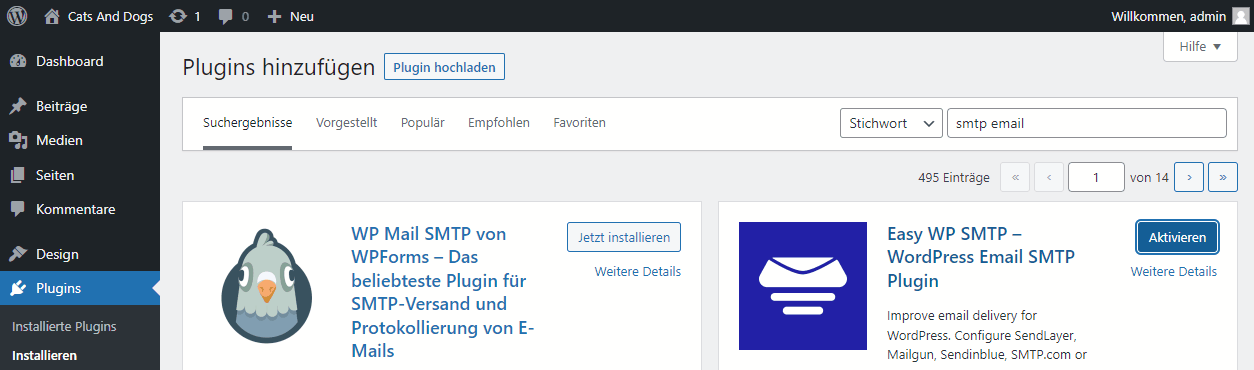
Task: Click the Medien media icon
Action: [x=18, y=140]
